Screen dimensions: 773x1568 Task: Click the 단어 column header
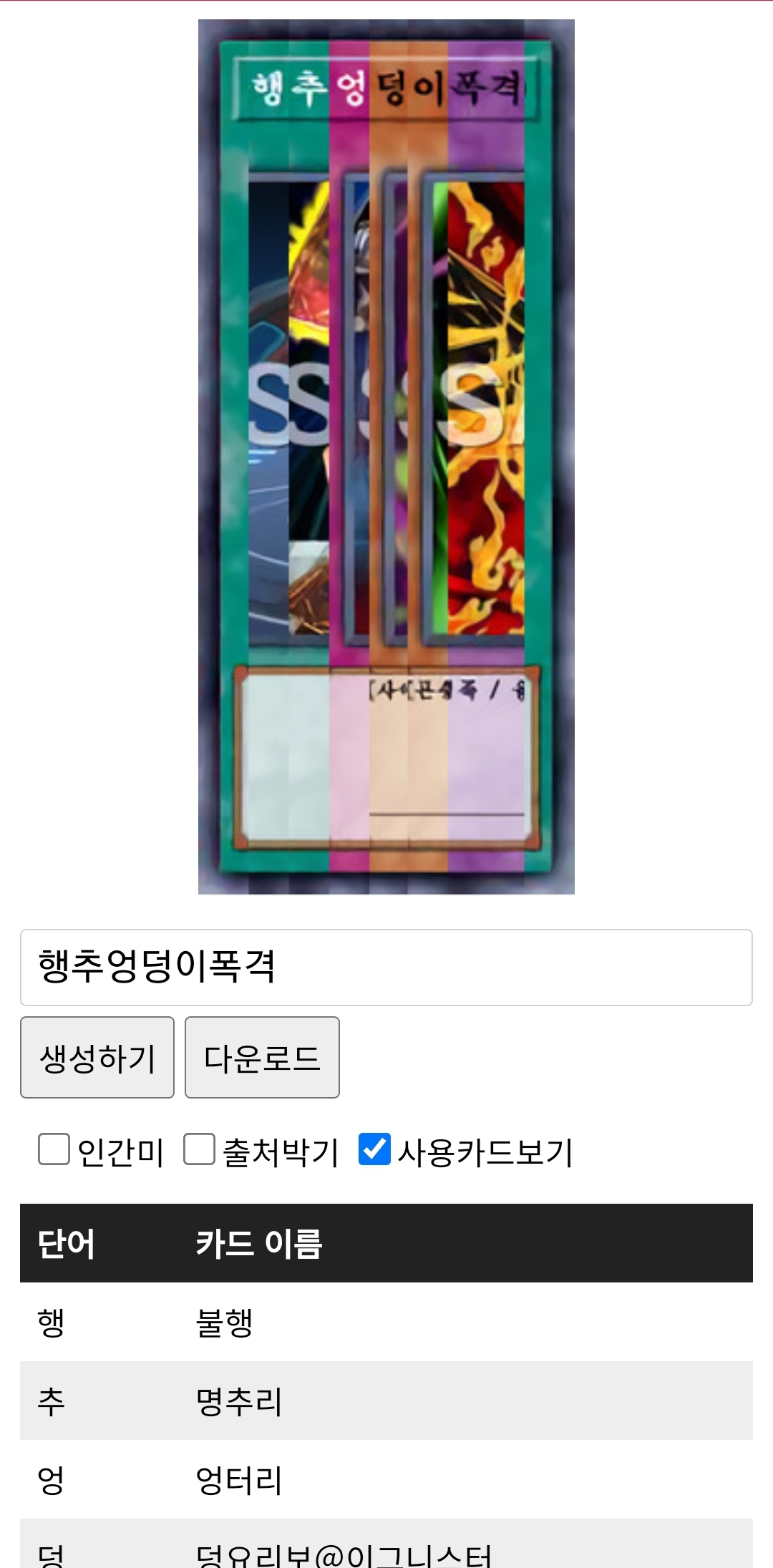[x=66, y=1244]
